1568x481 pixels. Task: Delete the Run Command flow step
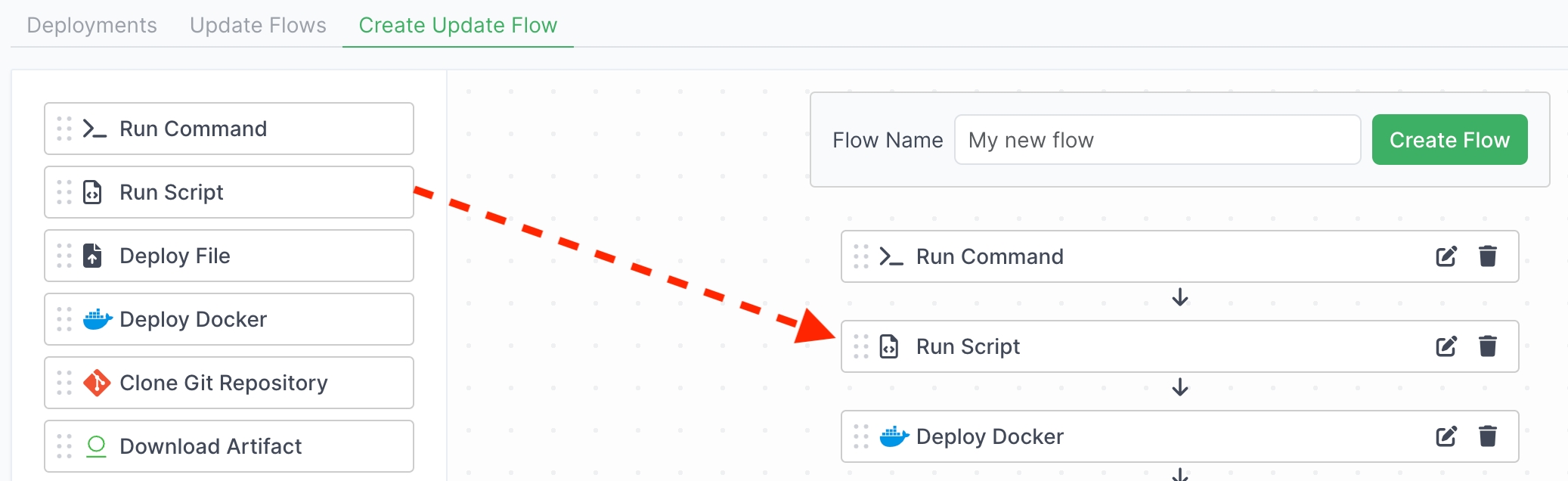[x=1487, y=256]
